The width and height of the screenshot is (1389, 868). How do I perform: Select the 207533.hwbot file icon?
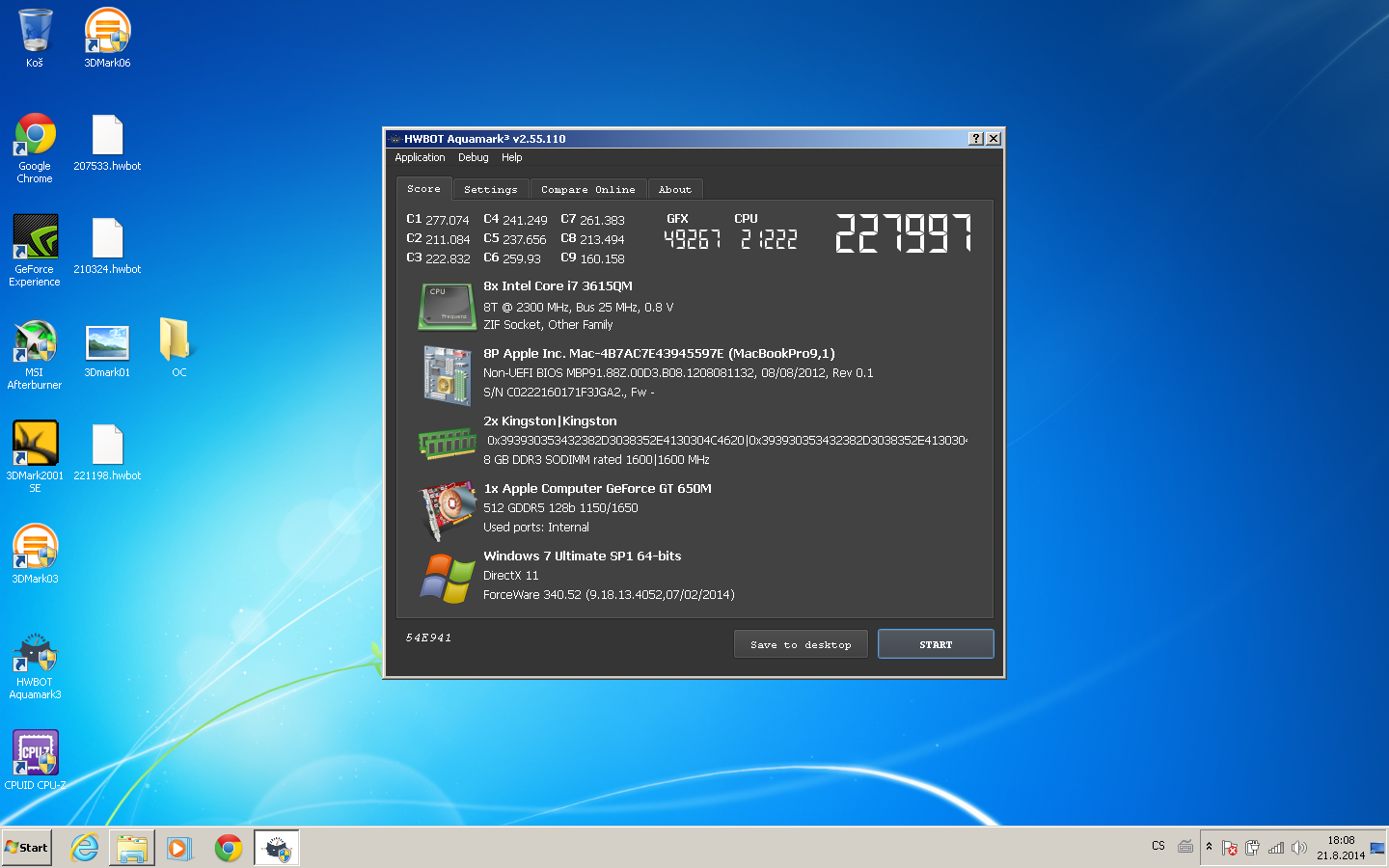coord(107,143)
